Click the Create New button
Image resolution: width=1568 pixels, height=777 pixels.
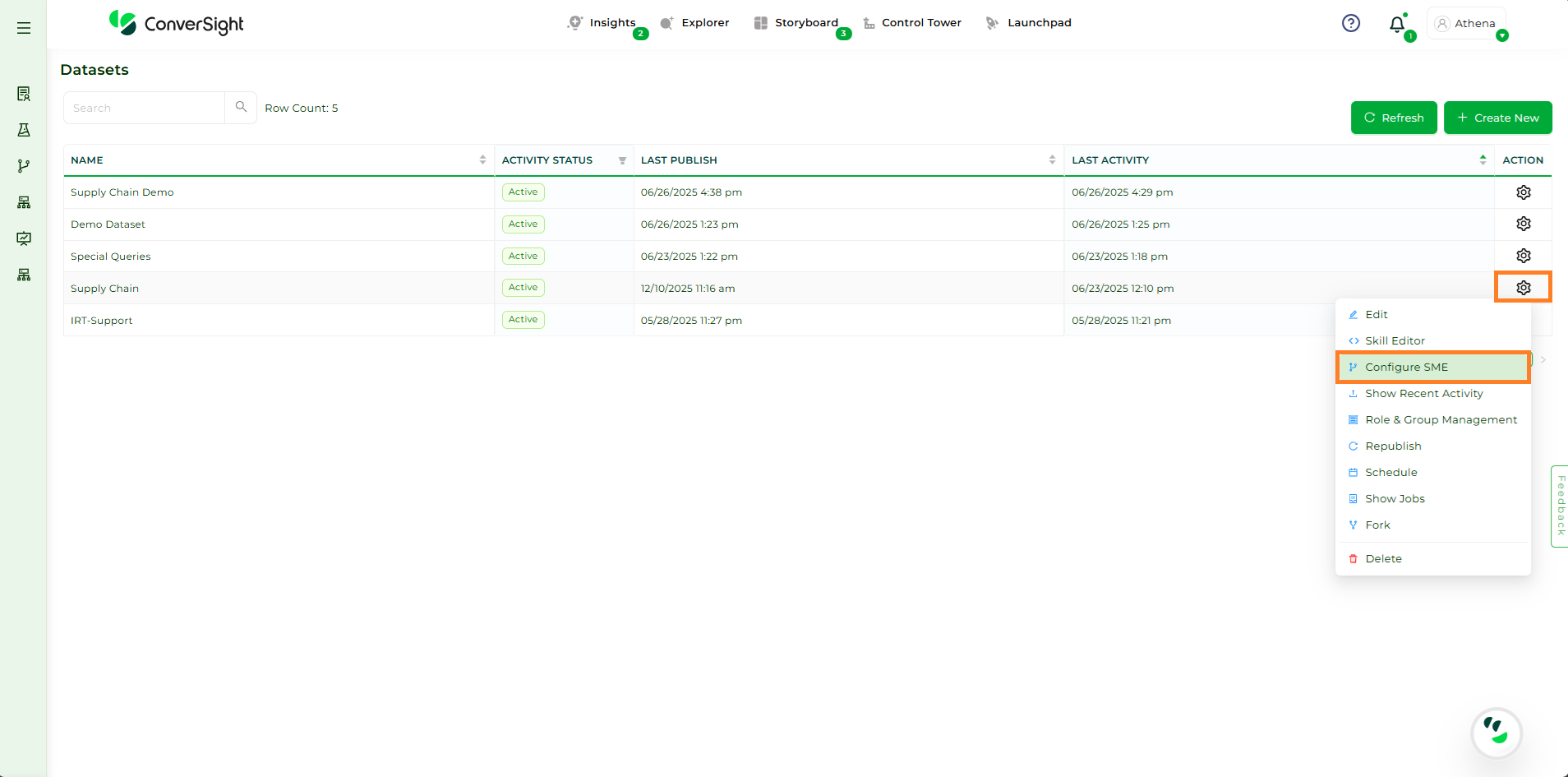pyautogui.click(x=1497, y=118)
